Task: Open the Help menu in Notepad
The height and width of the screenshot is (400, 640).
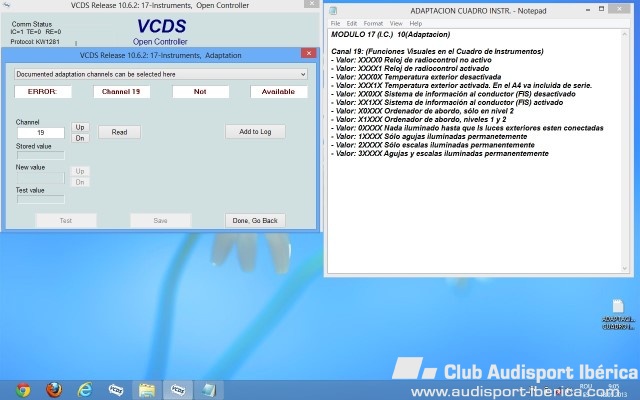Action: (416, 24)
